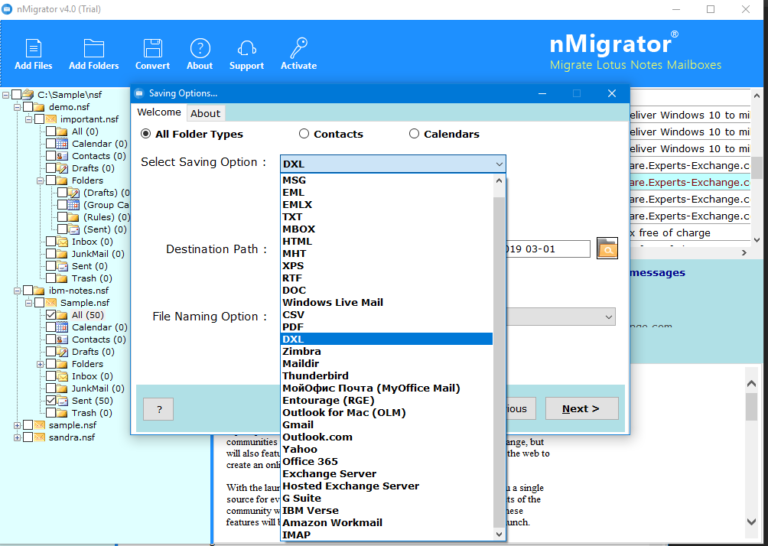Choose Exchange Server from the list
768x546 pixels.
[x=387, y=474]
